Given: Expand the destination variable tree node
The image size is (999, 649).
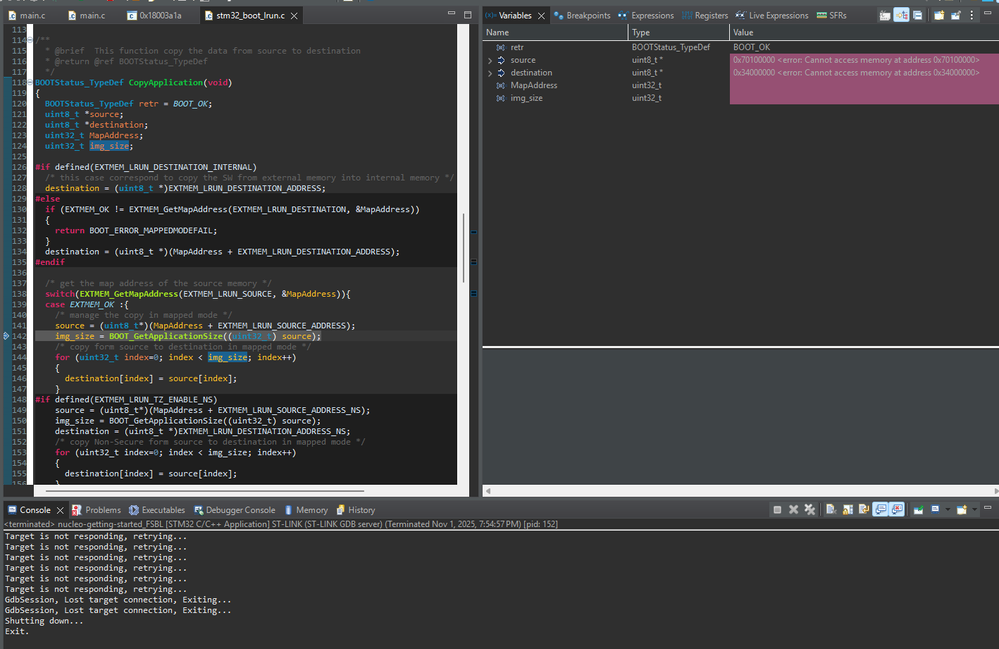Looking at the screenshot, I should click(x=490, y=73).
